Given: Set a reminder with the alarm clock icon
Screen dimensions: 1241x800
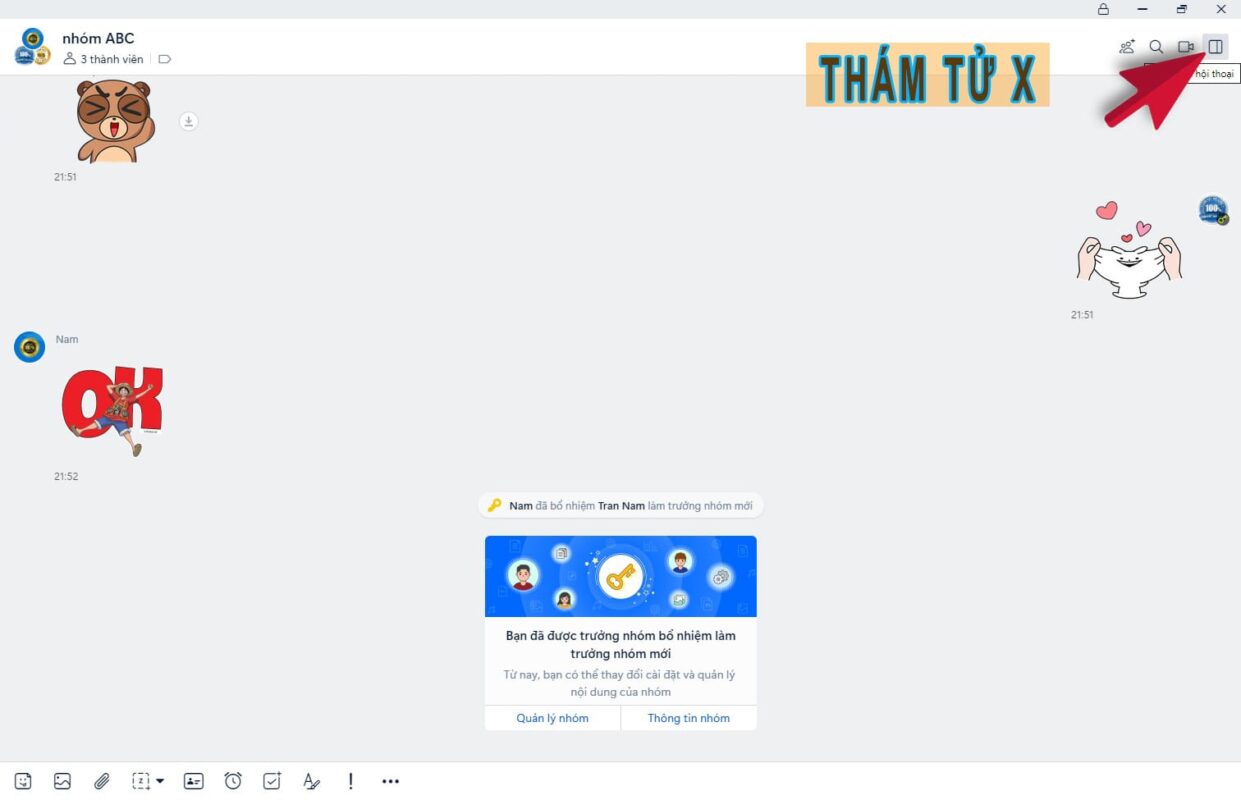Looking at the screenshot, I should click(232, 780).
